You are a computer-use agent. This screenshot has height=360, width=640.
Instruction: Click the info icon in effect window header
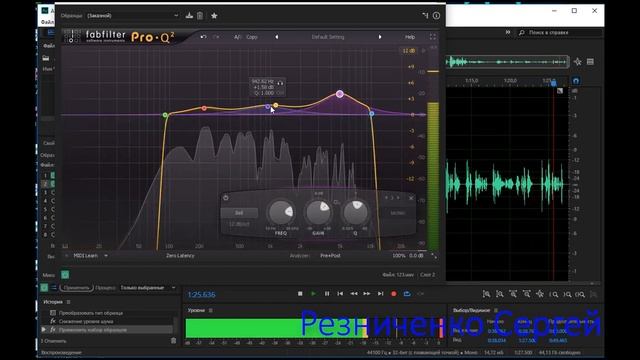click(x=436, y=16)
